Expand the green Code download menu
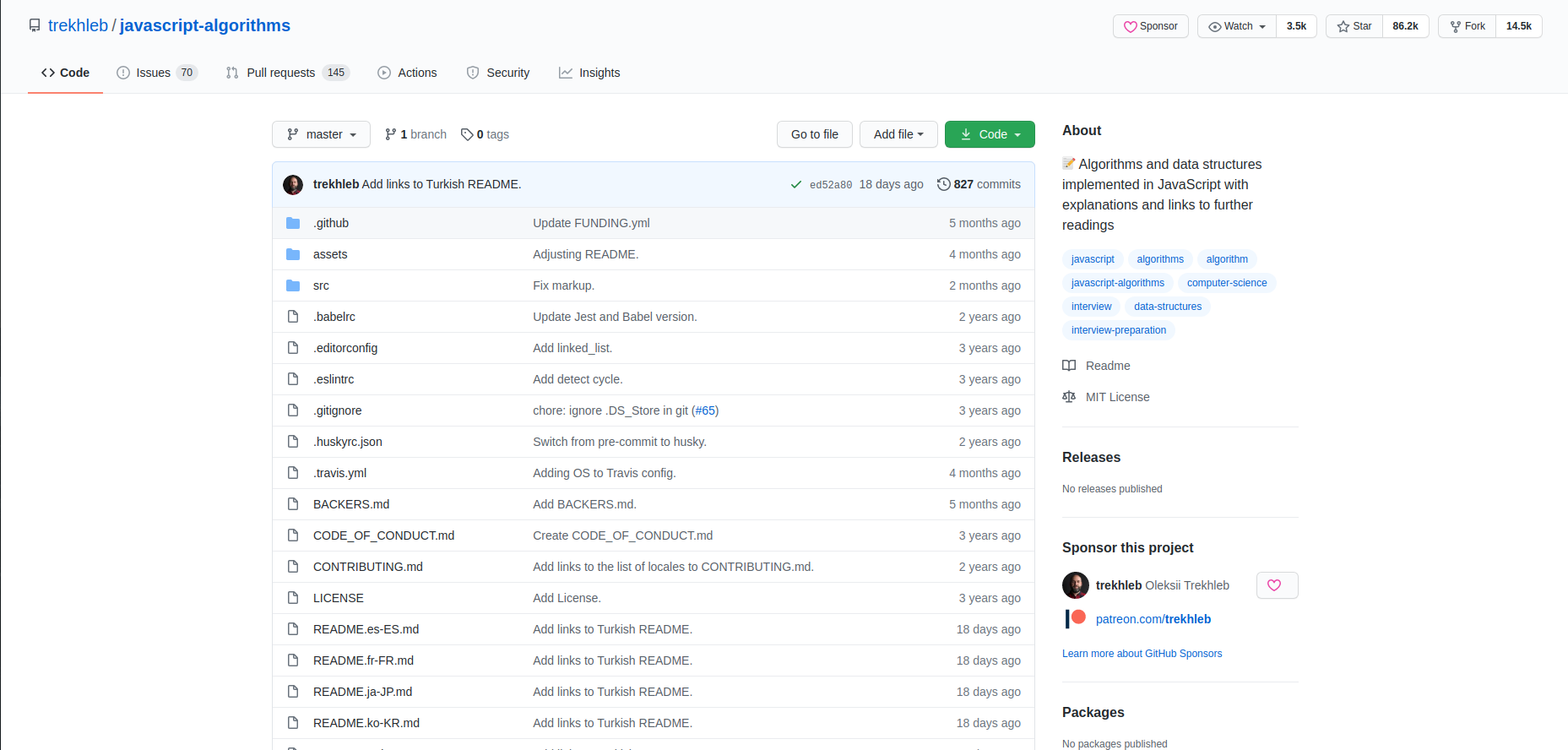This screenshot has height=750, width=1568. (990, 134)
